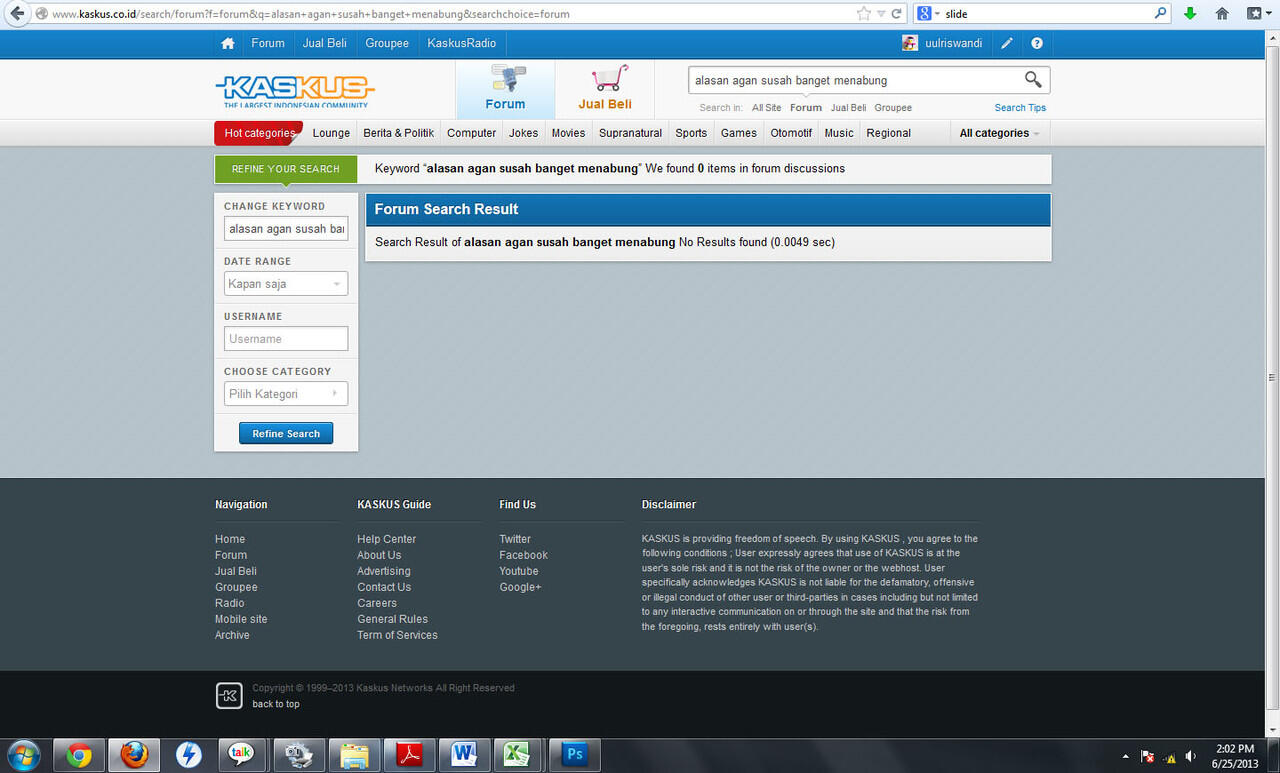Click the uulriswandi avatar picture
Screen dimensions: 1280x773
tap(910, 43)
